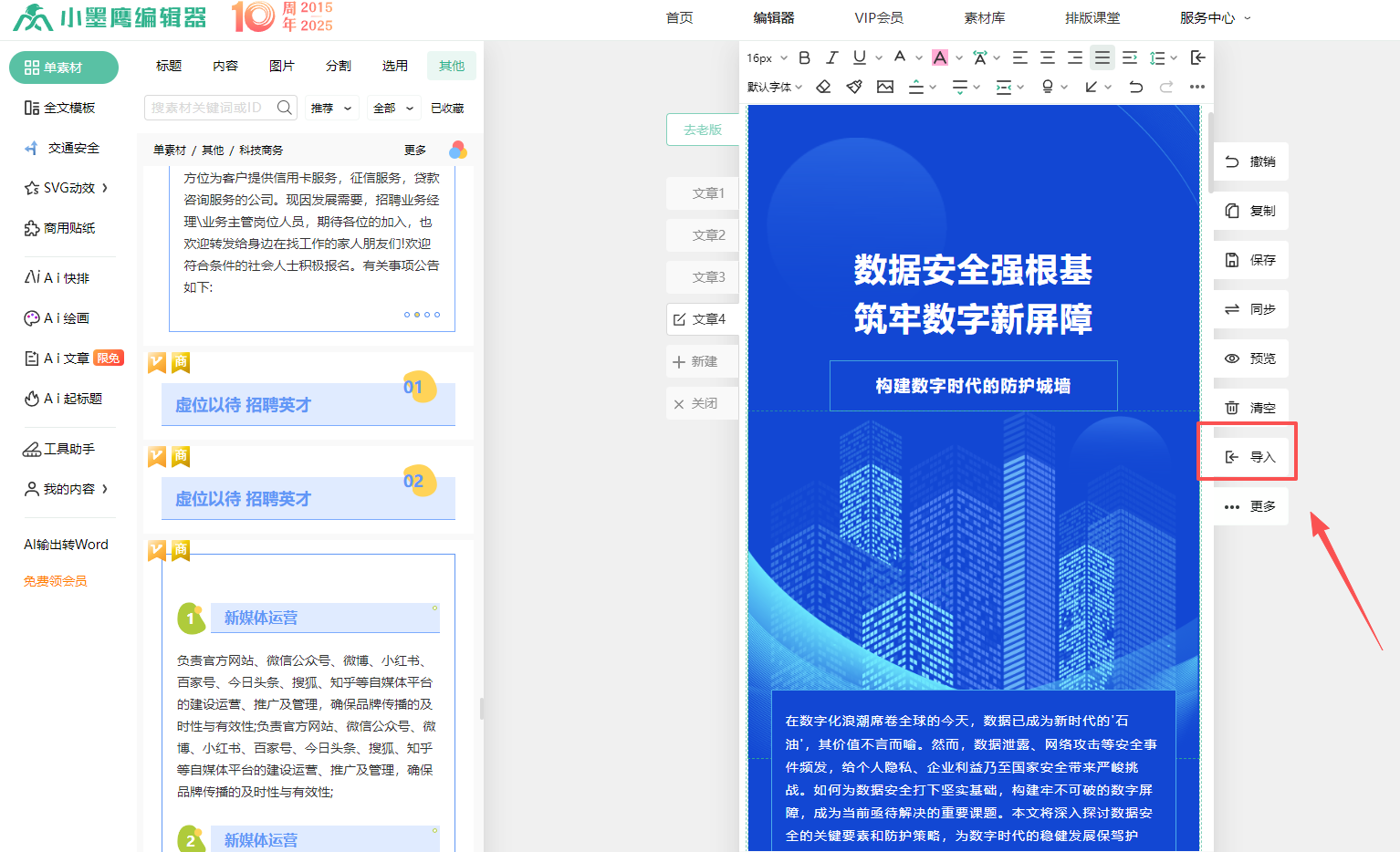Image resolution: width=1400 pixels, height=852 pixels.
Task: Open the 素材库 top menu item
Action: [x=984, y=17]
